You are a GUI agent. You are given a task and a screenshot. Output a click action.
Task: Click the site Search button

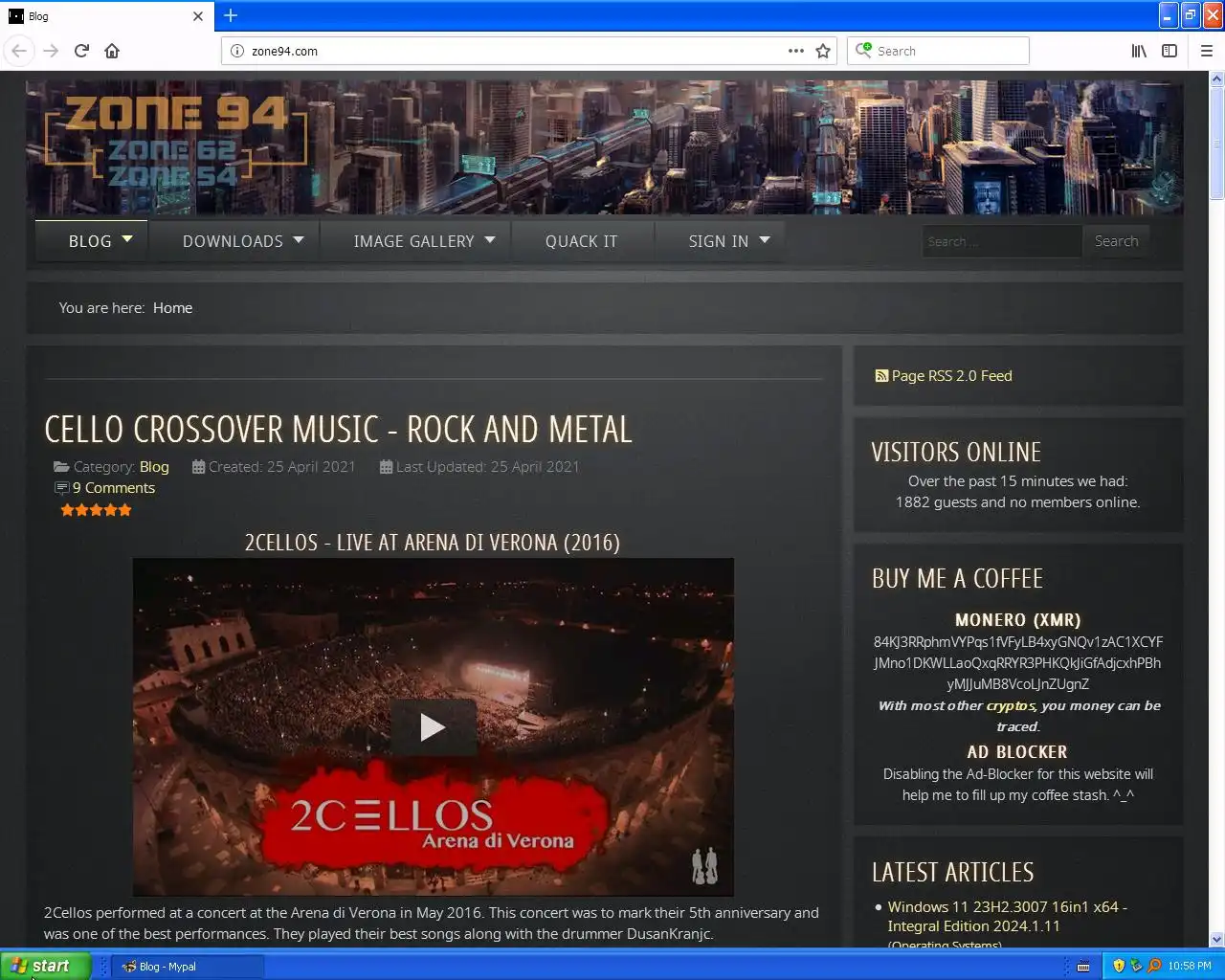pyautogui.click(x=1116, y=241)
